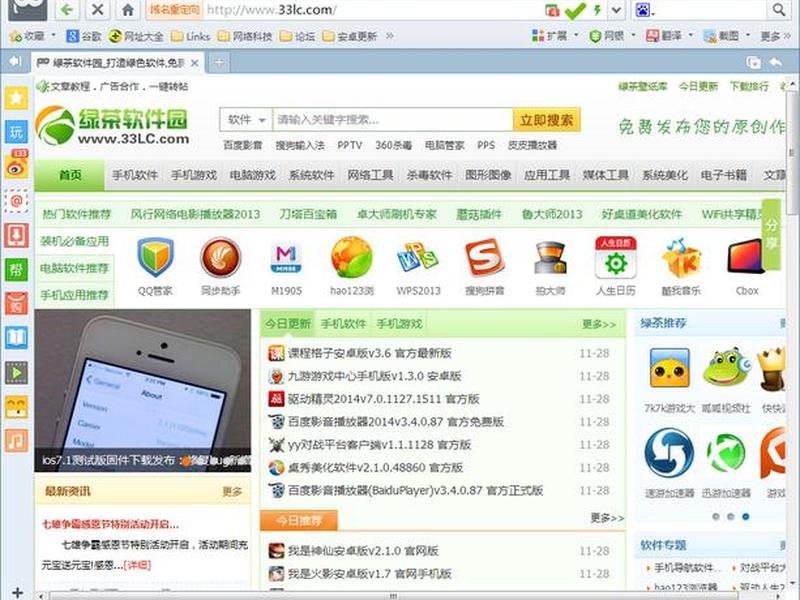This screenshot has height=600, width=800.
Task: Click the 搜狗拼音 S icon
Action: click(x=484, y=258)
